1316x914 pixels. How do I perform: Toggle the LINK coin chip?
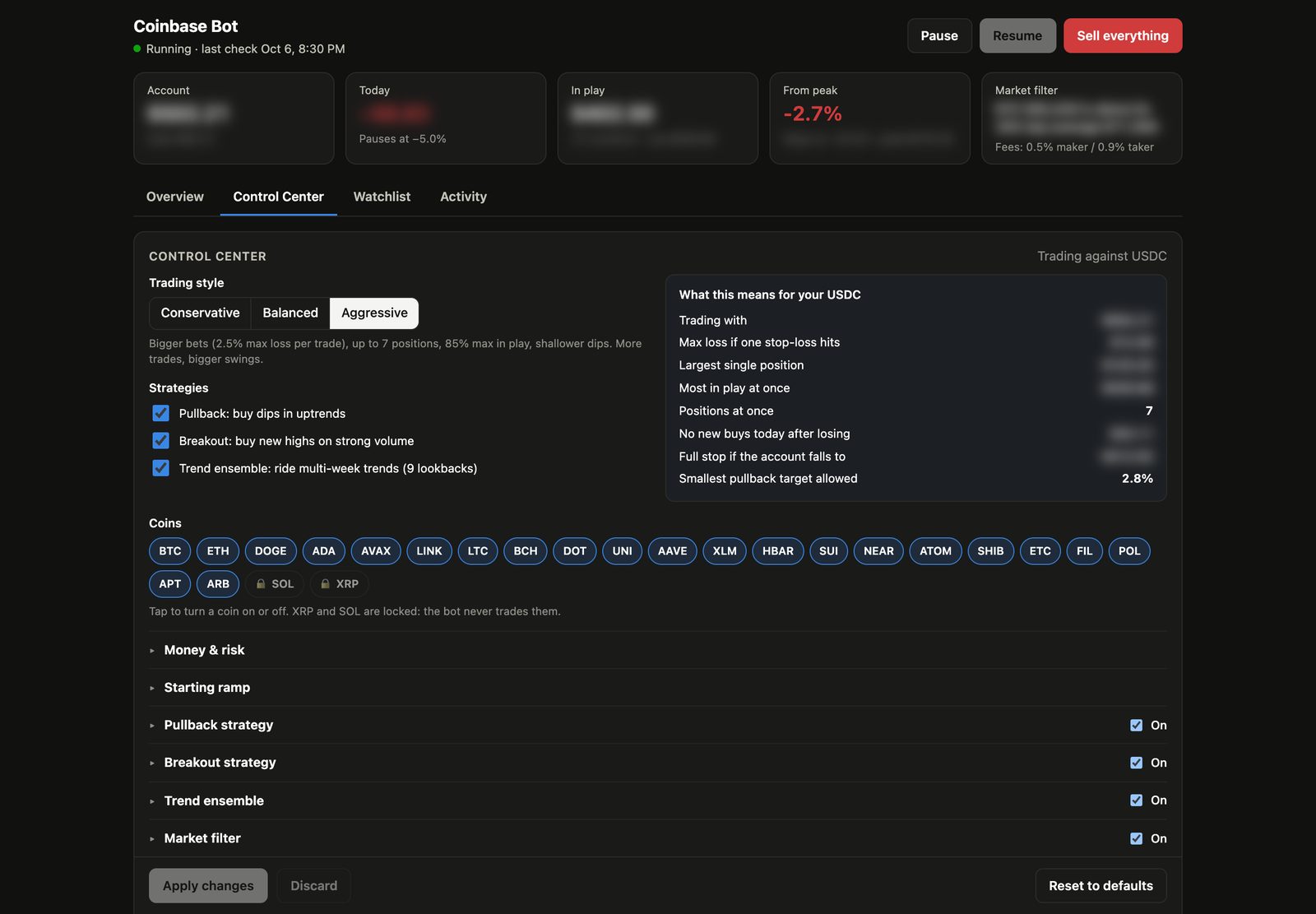[x=429, y=551]
